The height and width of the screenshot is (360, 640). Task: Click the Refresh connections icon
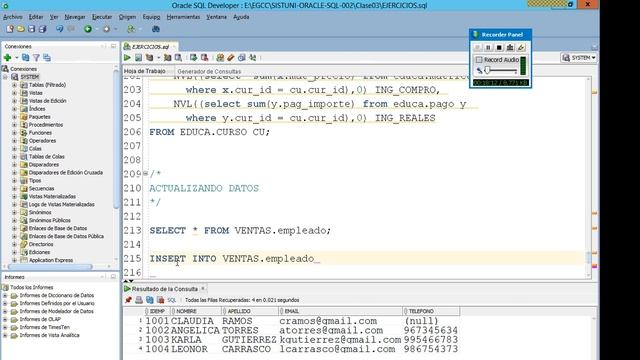click(26, 58)
